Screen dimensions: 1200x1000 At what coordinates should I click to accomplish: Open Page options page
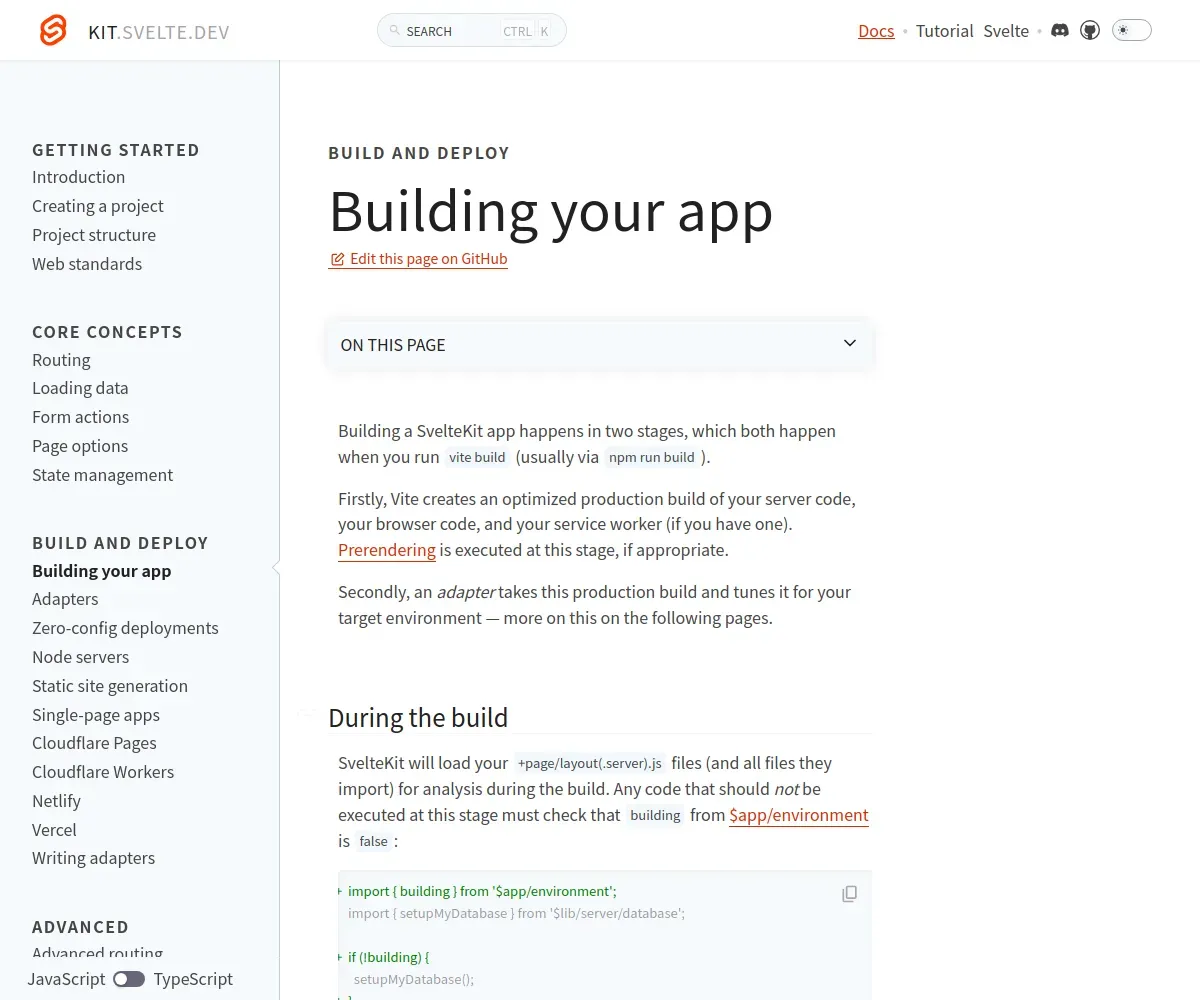(80, 446)
